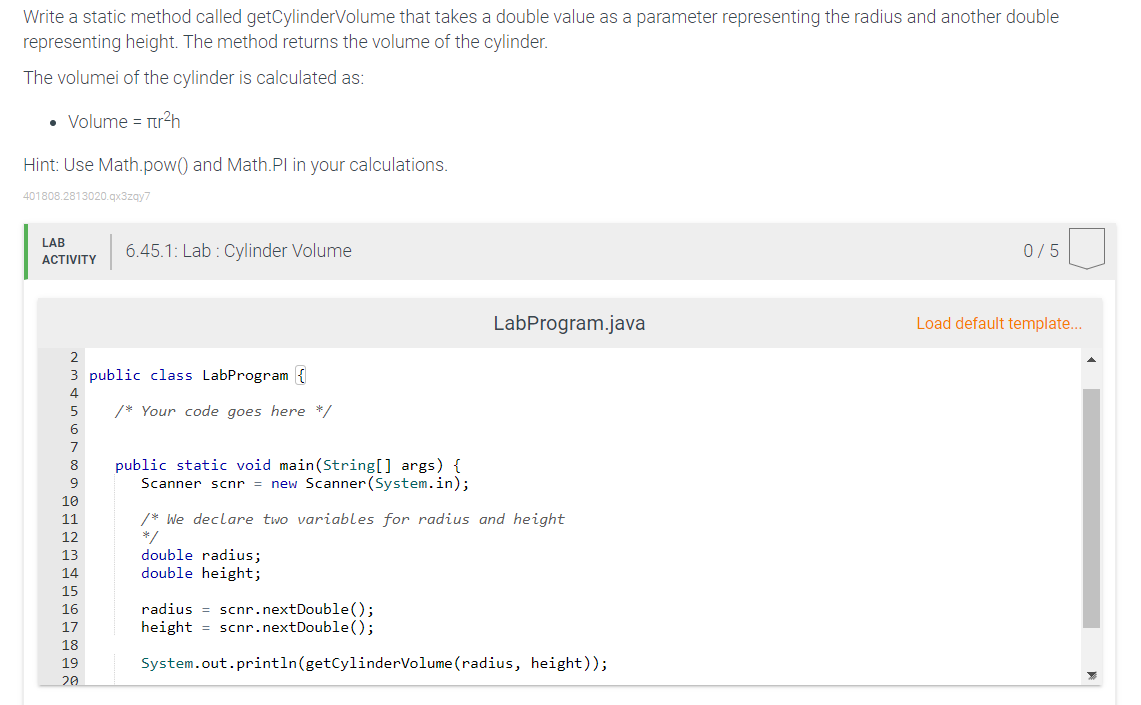Click the green LAB ACTIVITY banner stripe
Viewport: 1141px width, 705px height.
26,250
